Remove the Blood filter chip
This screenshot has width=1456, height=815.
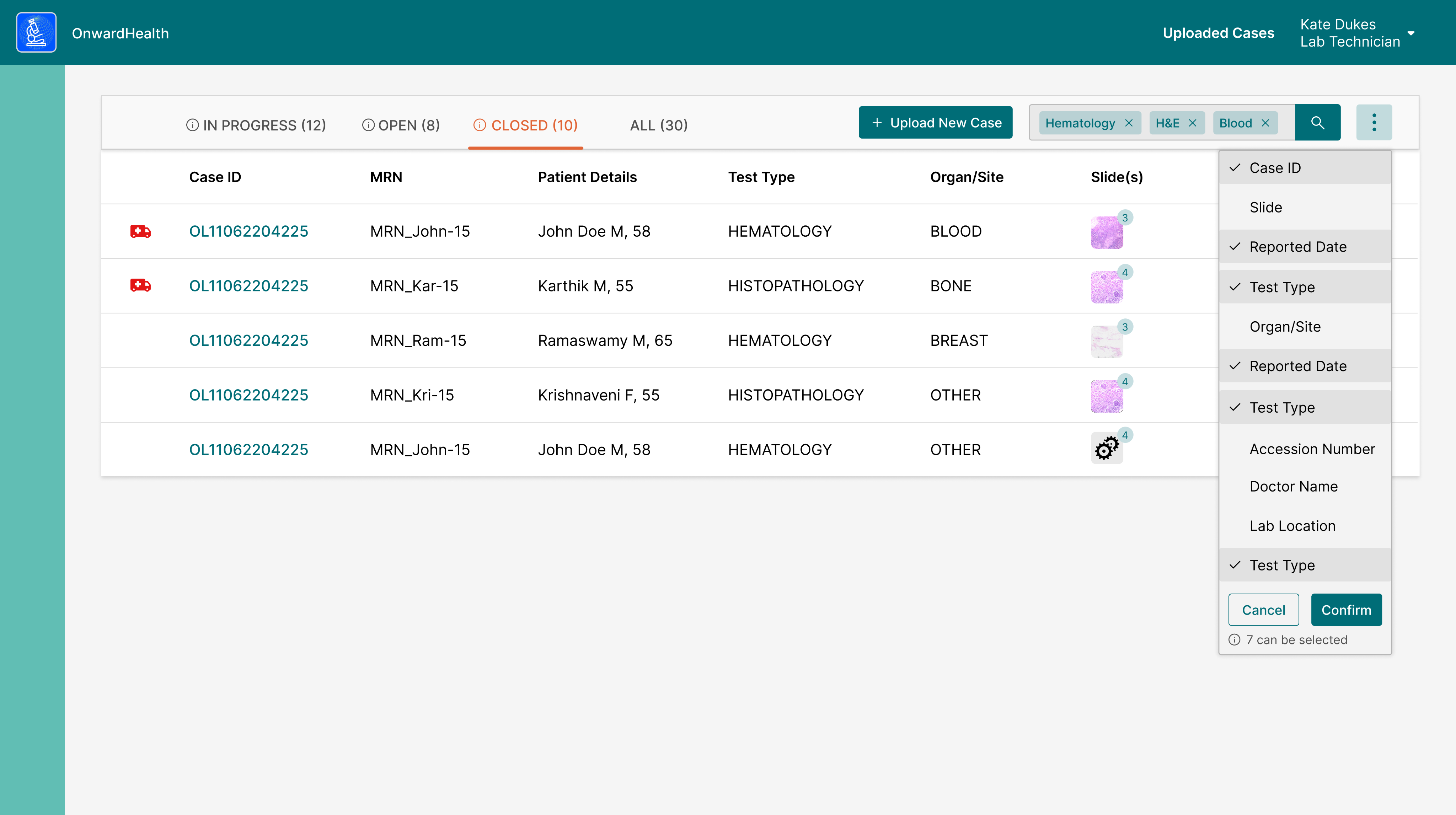(1265, 123)
